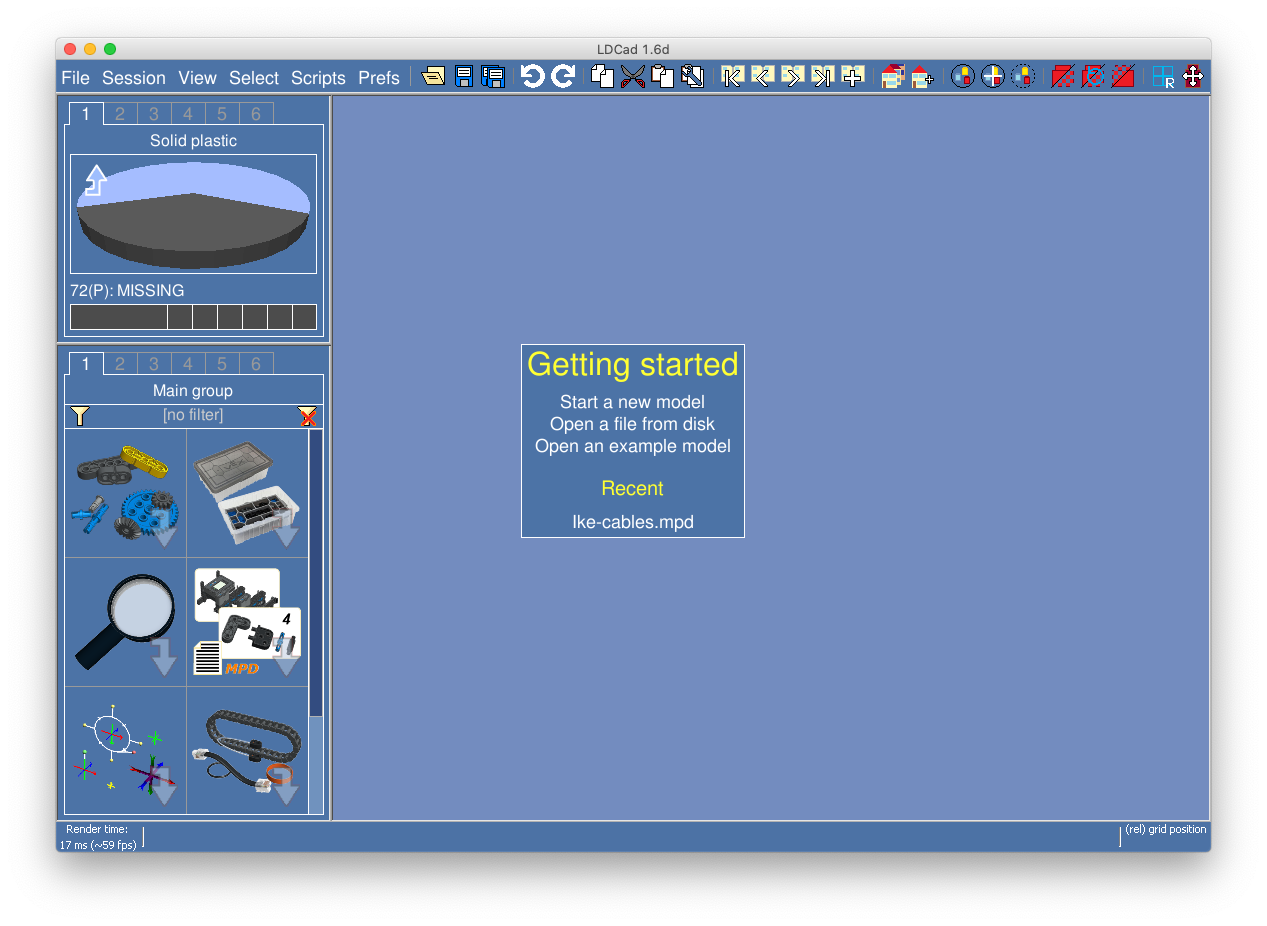
Task: Click the dashed-outline color-wheel toolbar icon
Action: (1022, 76)
